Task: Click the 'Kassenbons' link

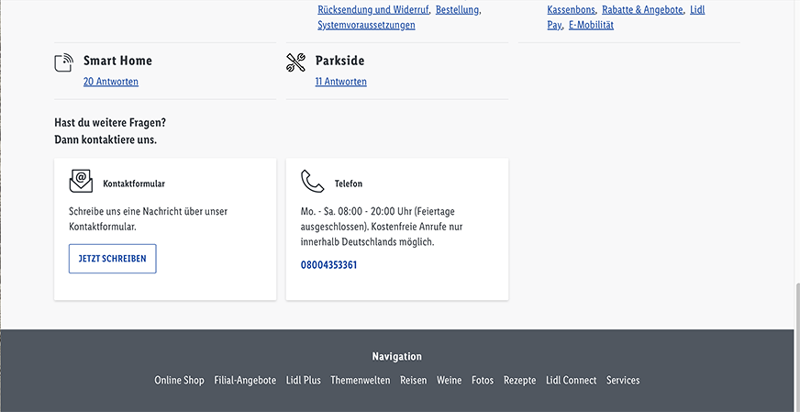Action: 571,10
